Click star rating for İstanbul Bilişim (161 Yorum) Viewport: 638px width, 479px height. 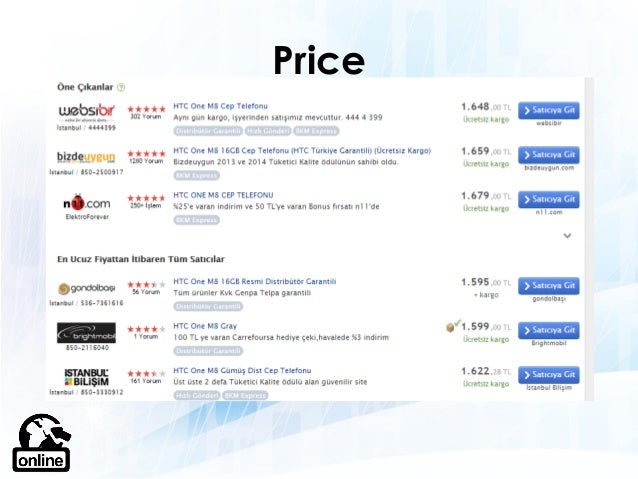pos(146,374)
